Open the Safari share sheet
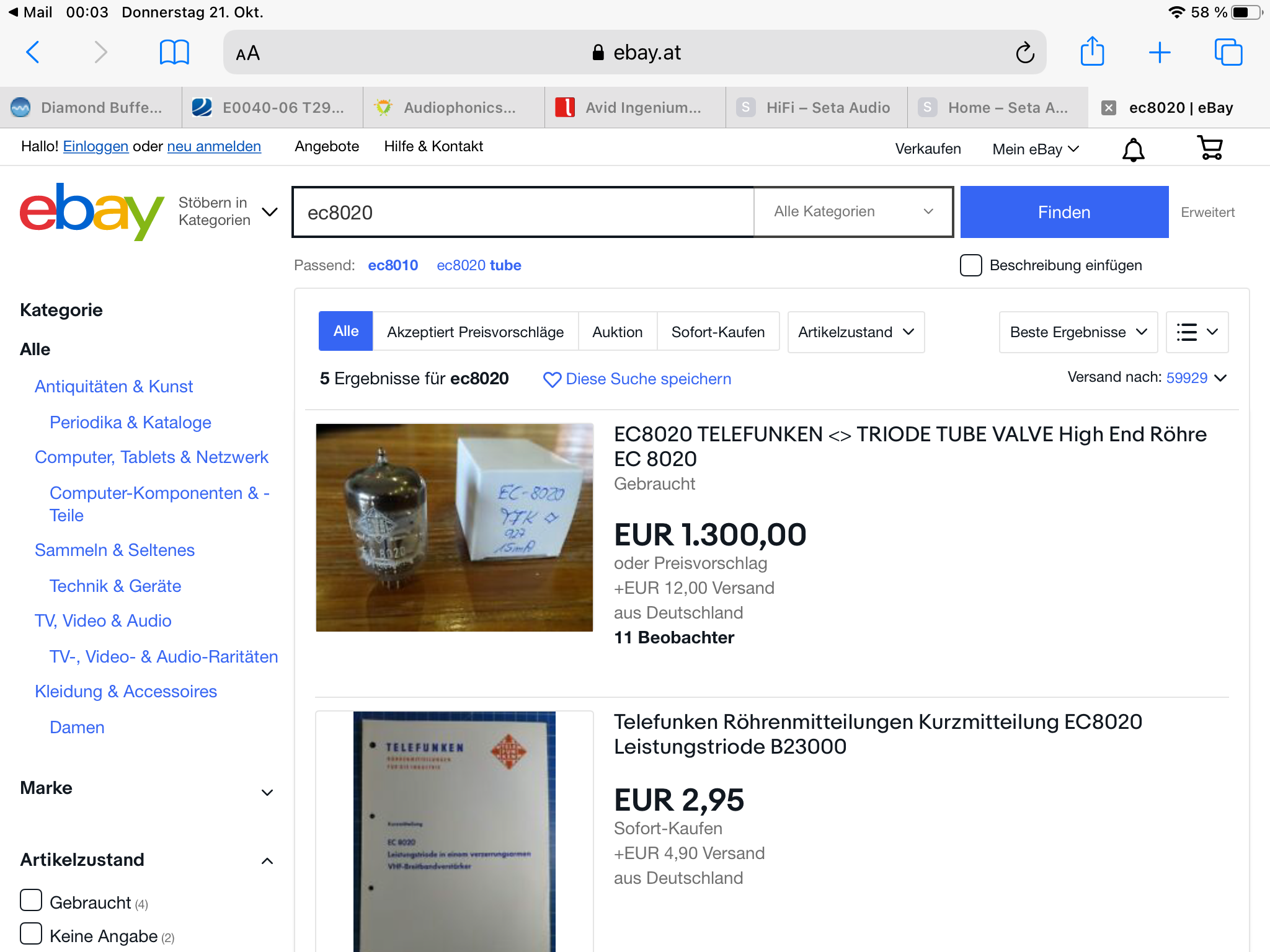 [x=1092, y=51]
